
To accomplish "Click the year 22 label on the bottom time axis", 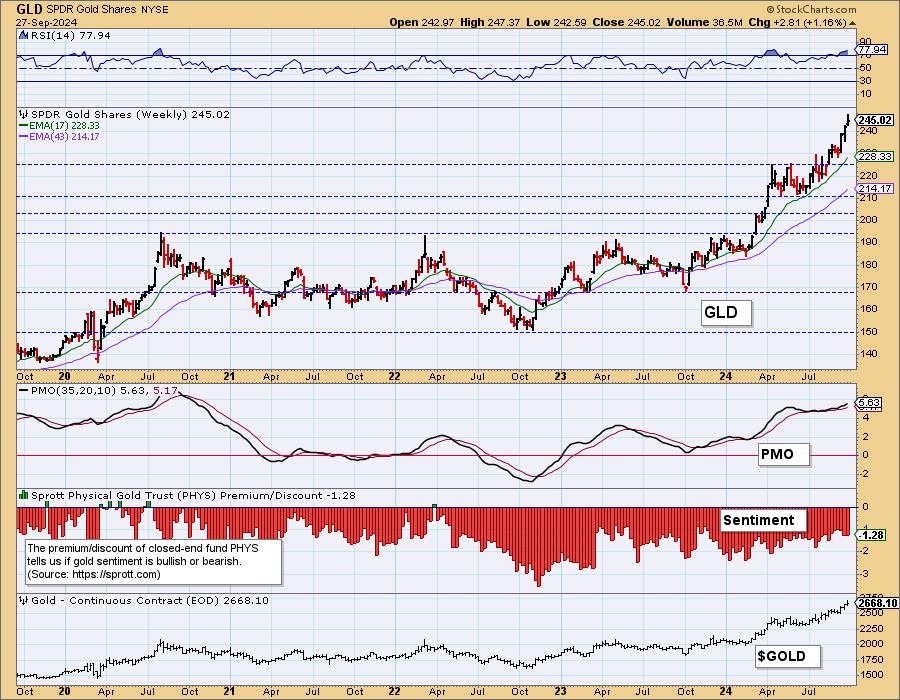I will (x=394, y=691).
